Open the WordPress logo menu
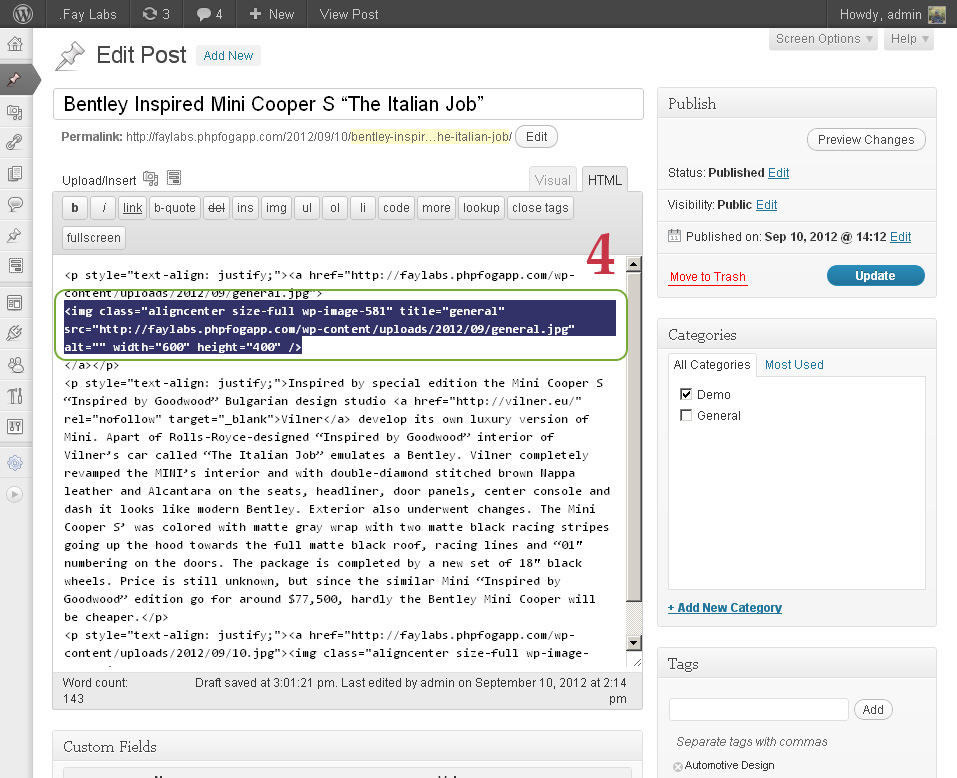Viewport: 957px width, 778px height. click(23, 13)
